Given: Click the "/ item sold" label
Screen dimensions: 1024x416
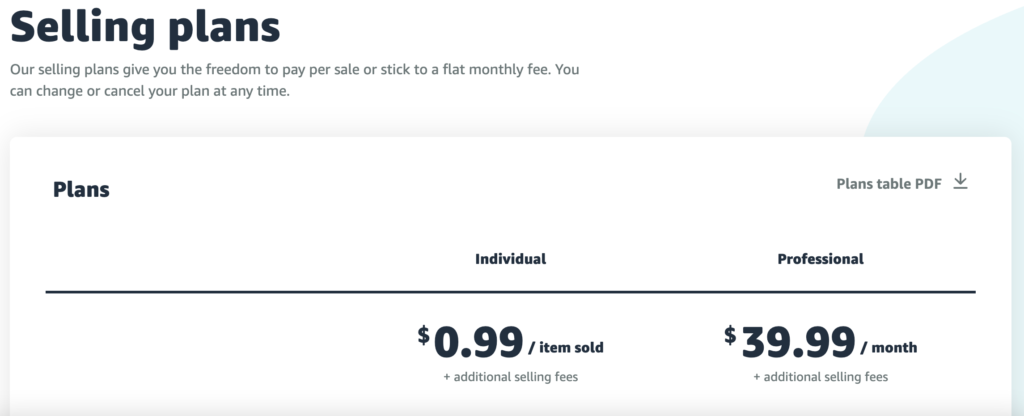Looking at the screenshot, I should tap(565, 348).
